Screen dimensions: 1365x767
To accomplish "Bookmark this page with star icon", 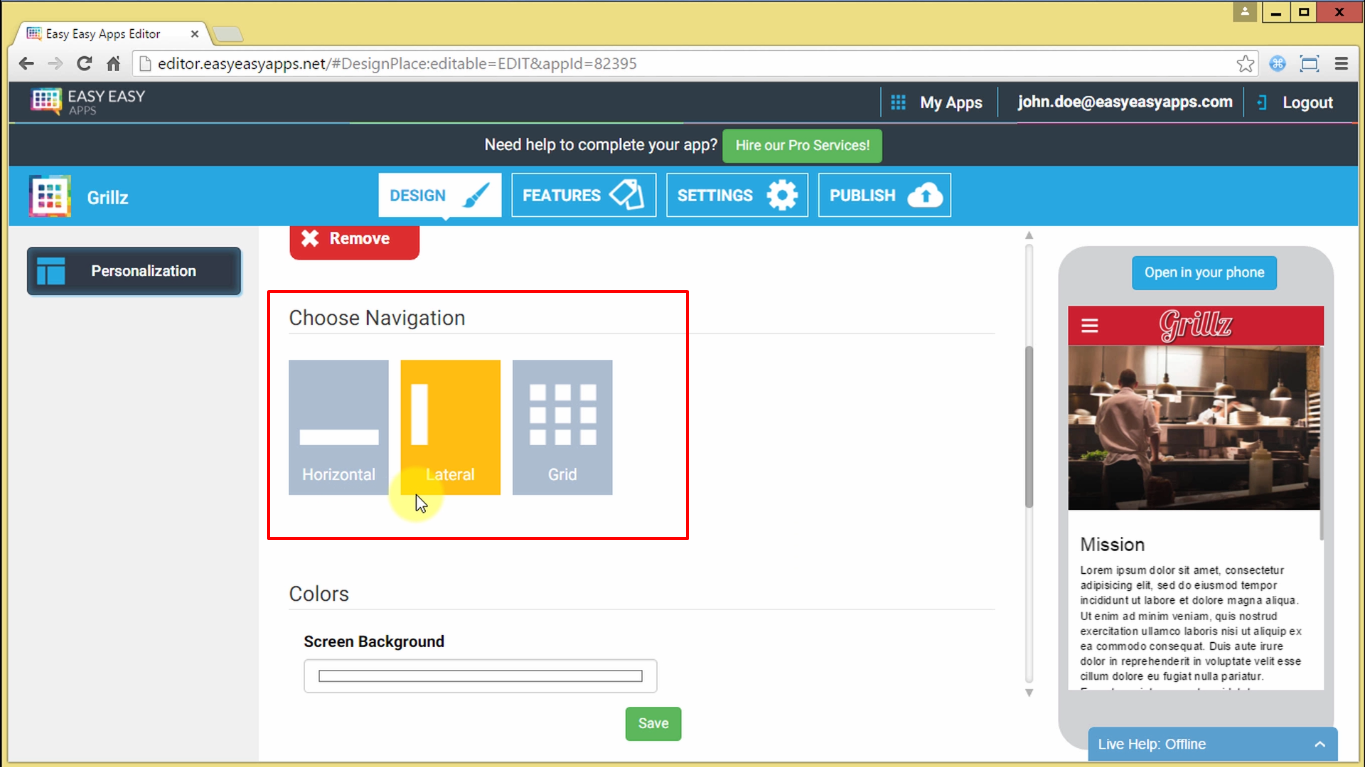I will [1245, 64].
